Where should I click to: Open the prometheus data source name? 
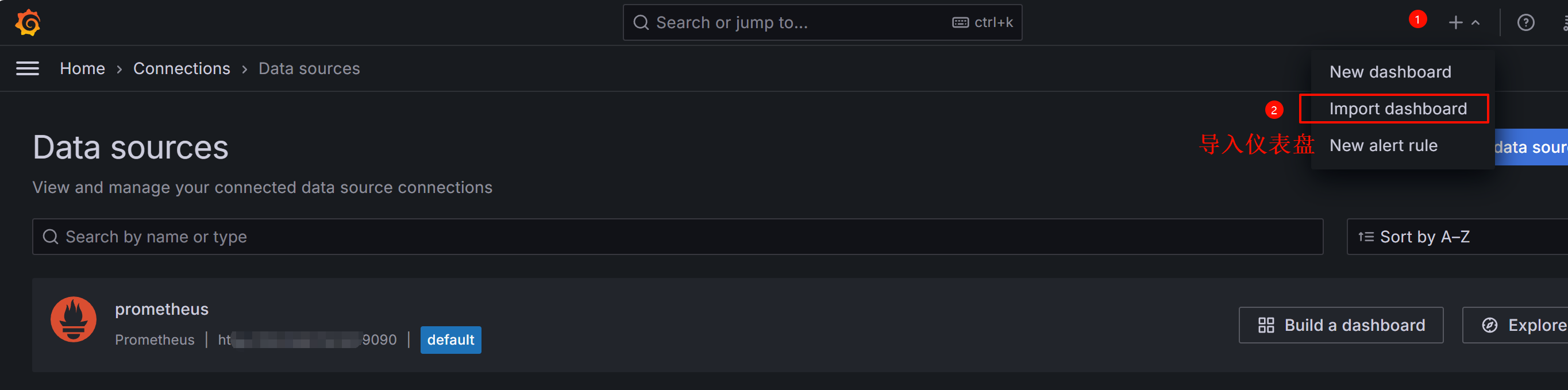click(161, 310)
